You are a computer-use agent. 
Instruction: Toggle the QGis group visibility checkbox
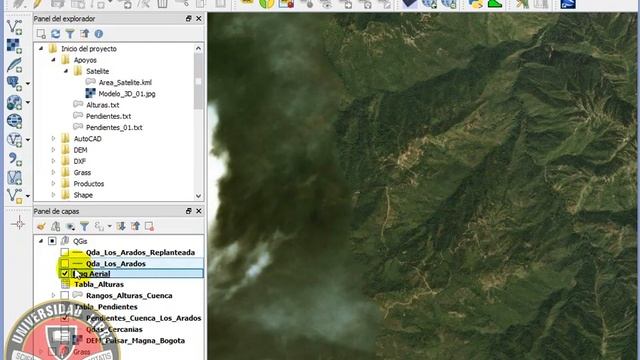coord(52,241)
